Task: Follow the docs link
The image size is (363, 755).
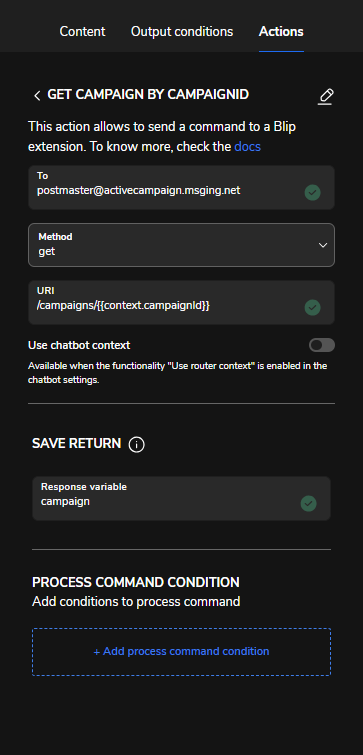Action: [247, 146]
